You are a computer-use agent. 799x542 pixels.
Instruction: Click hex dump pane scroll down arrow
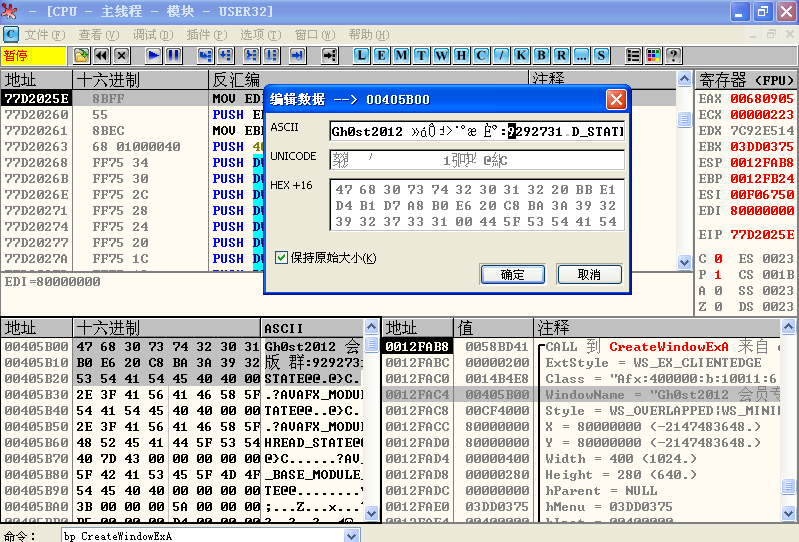click(372, 513)
